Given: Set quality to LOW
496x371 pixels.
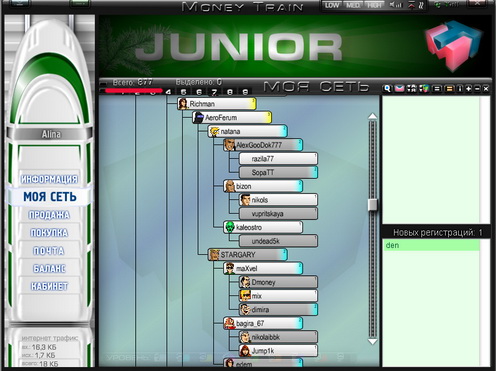Looking at the screenshot, I should tap(332, 5).
